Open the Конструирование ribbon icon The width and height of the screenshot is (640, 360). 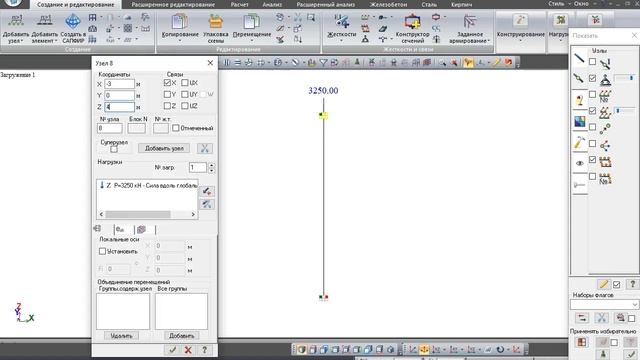pos(520,20)
